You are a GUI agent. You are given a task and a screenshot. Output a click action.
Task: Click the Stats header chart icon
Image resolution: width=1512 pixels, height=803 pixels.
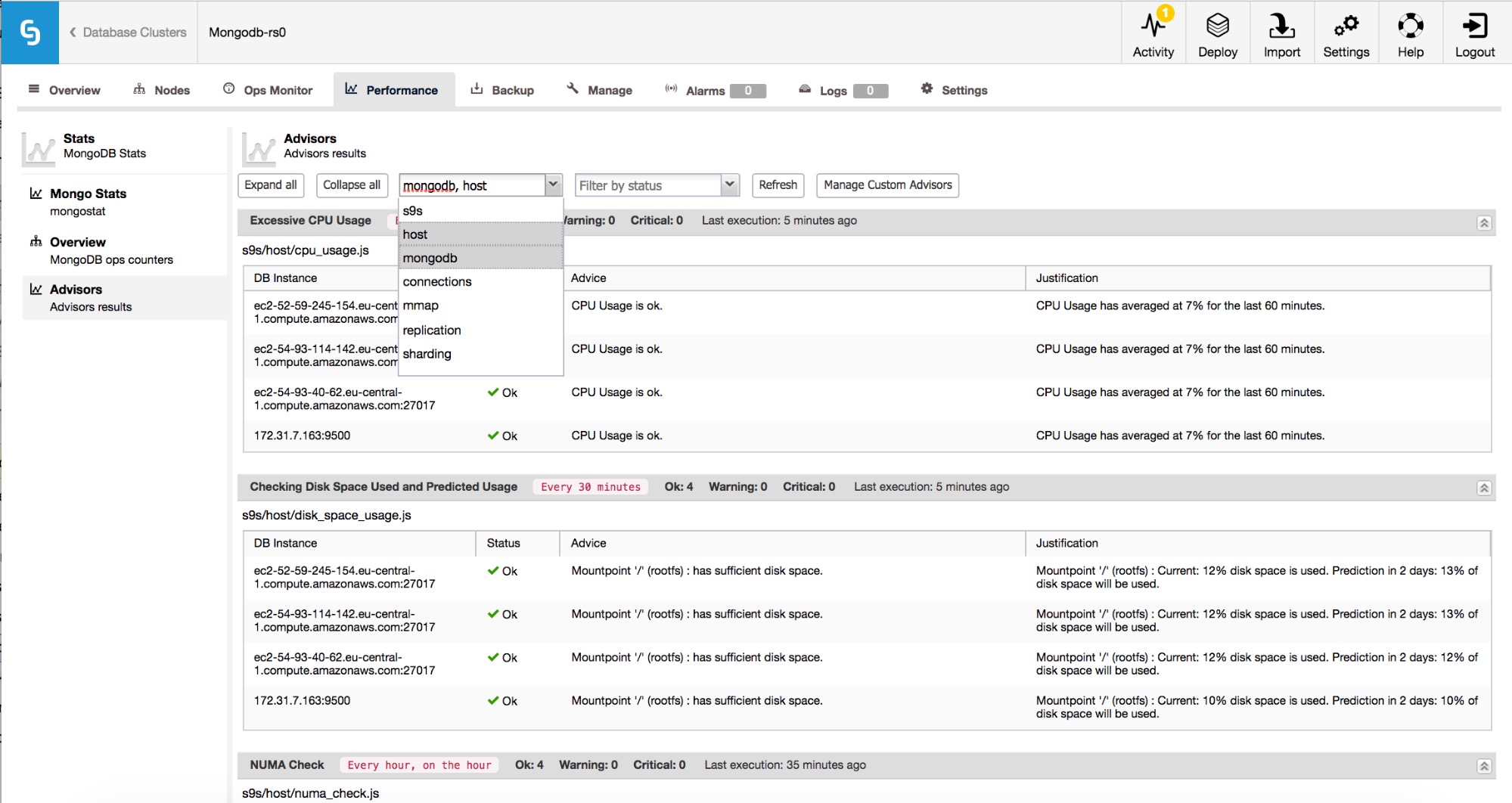click(x=39, y=148)
